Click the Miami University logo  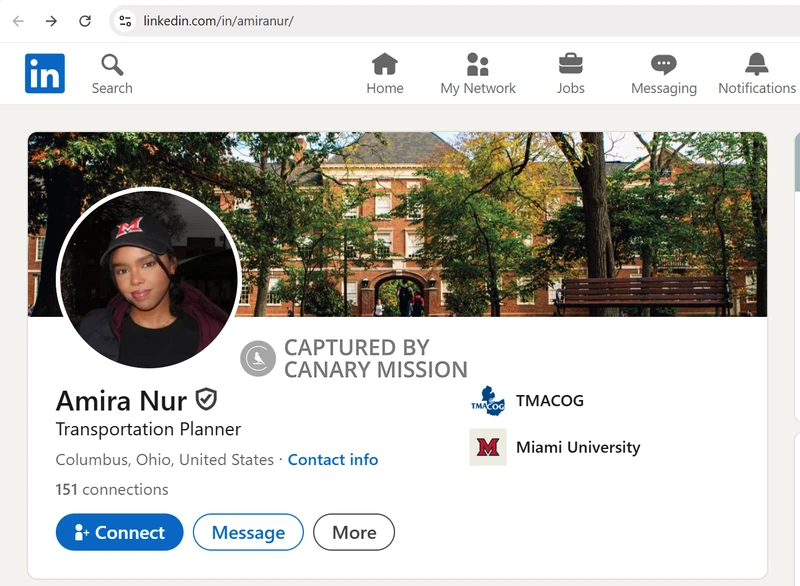pyautogui.click(x=488, y=447)
